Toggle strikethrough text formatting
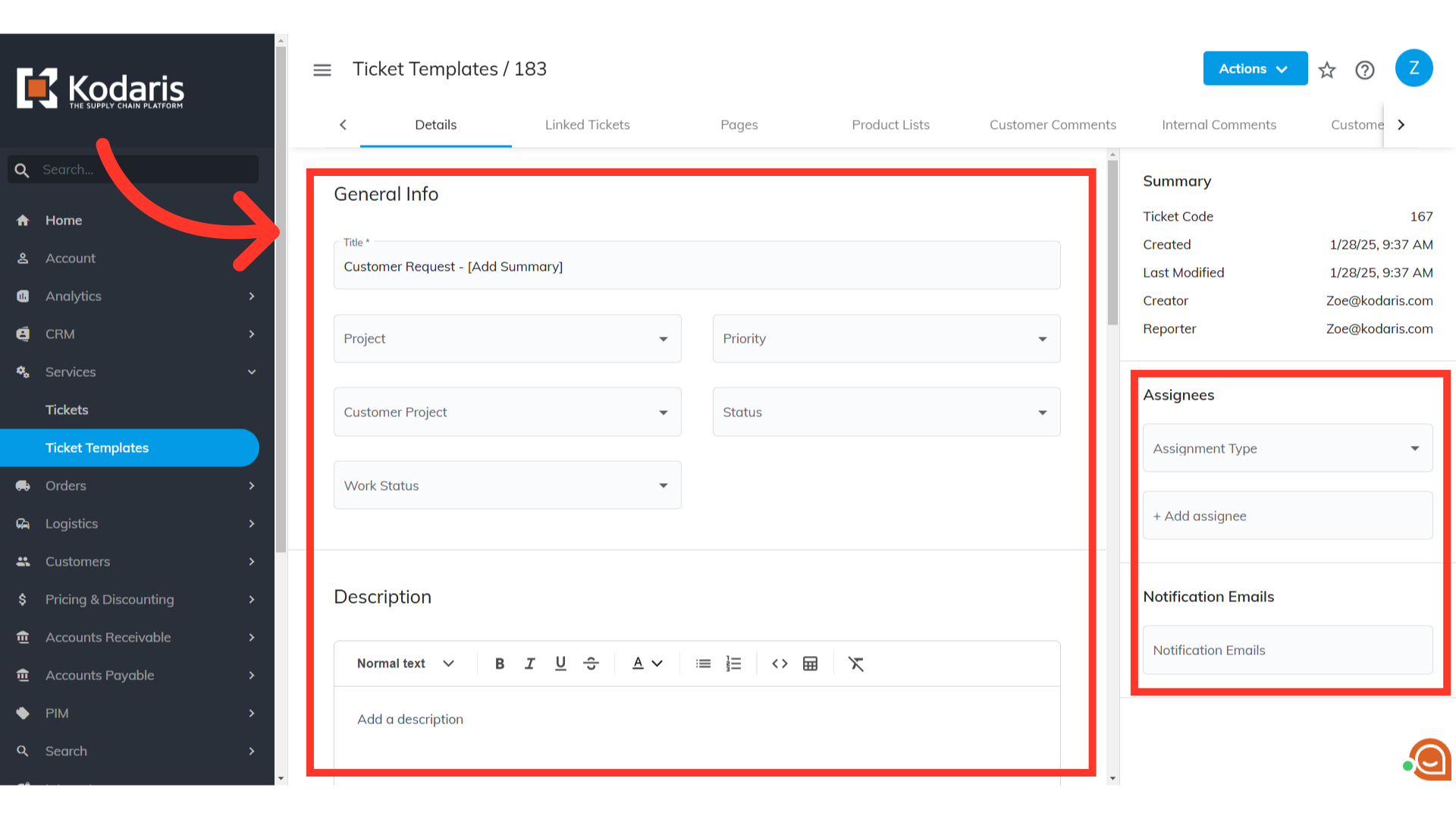 click(x=591, y=664)
